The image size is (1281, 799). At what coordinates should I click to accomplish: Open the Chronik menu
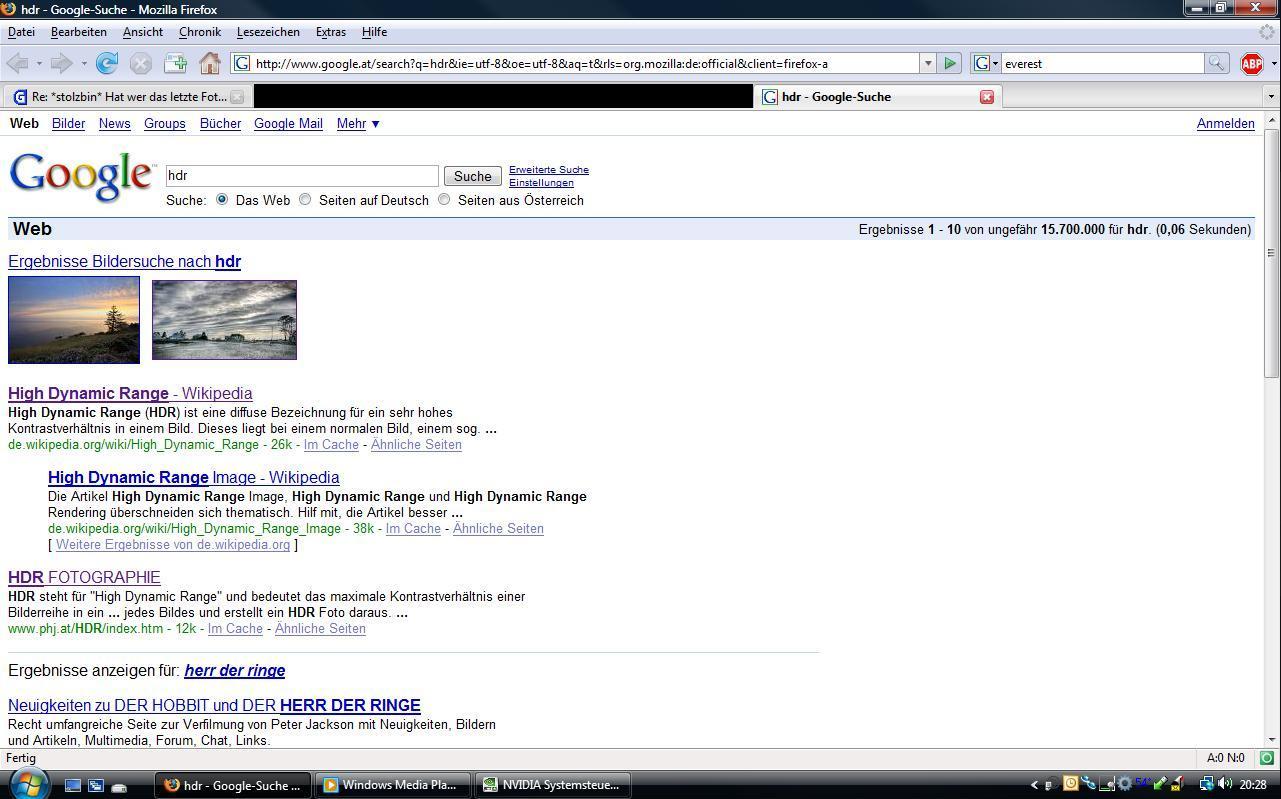point(199,32)
